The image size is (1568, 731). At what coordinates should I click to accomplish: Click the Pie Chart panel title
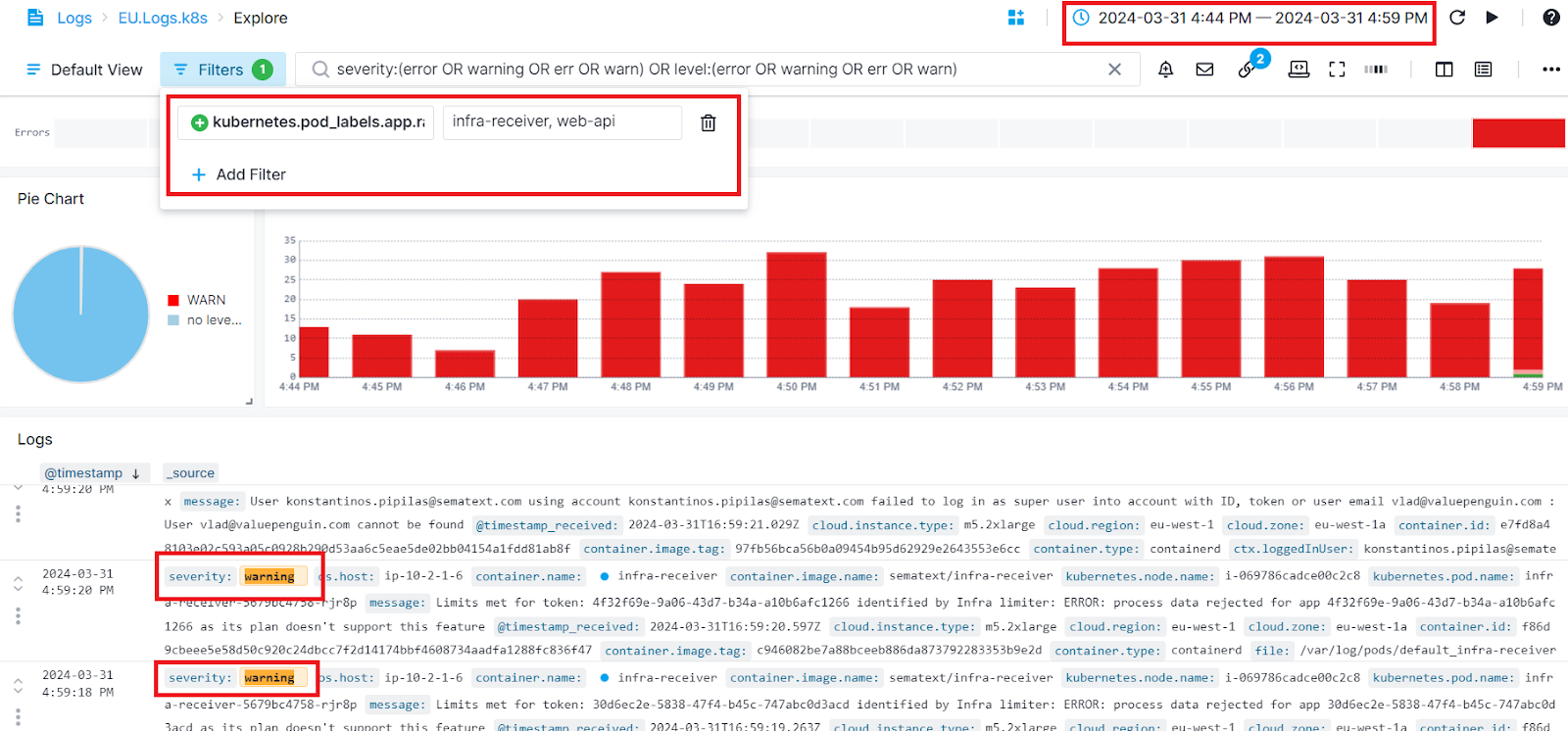coord(51,199)
